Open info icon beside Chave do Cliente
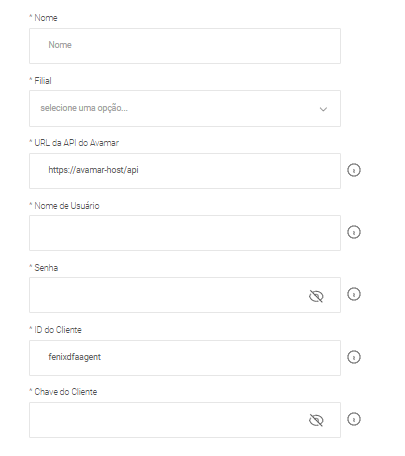The height and width of the screenshot is (456, 405). pyautogui.click(x=354, y=419)
